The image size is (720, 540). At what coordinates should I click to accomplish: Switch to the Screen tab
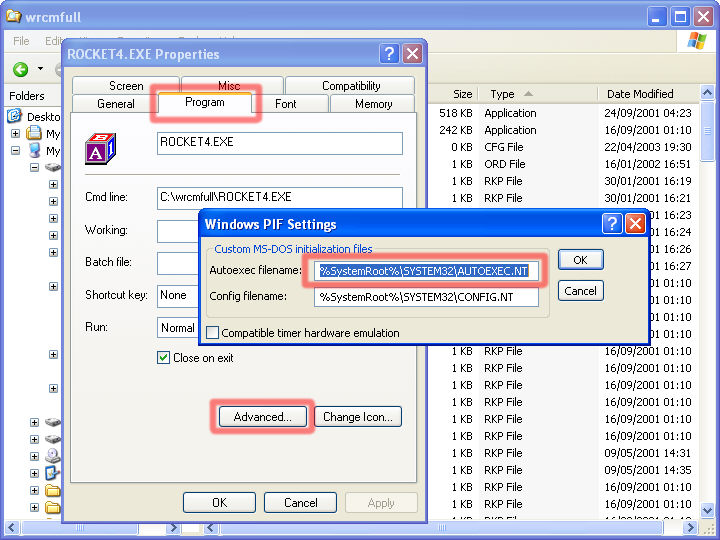126,86
